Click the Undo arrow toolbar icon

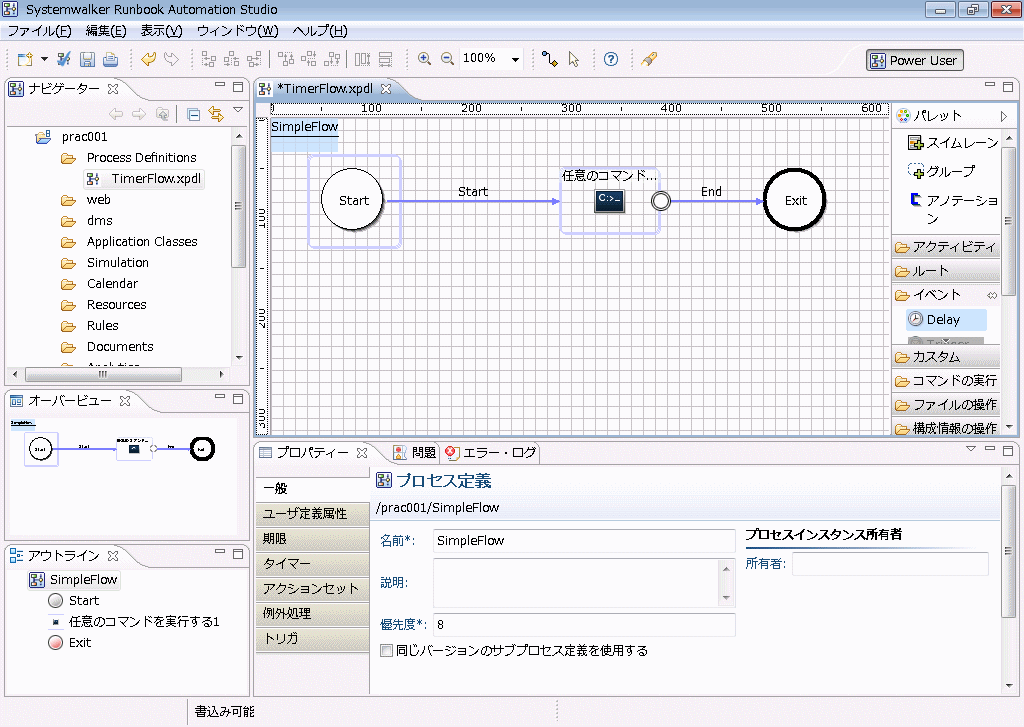pos(148,59)
